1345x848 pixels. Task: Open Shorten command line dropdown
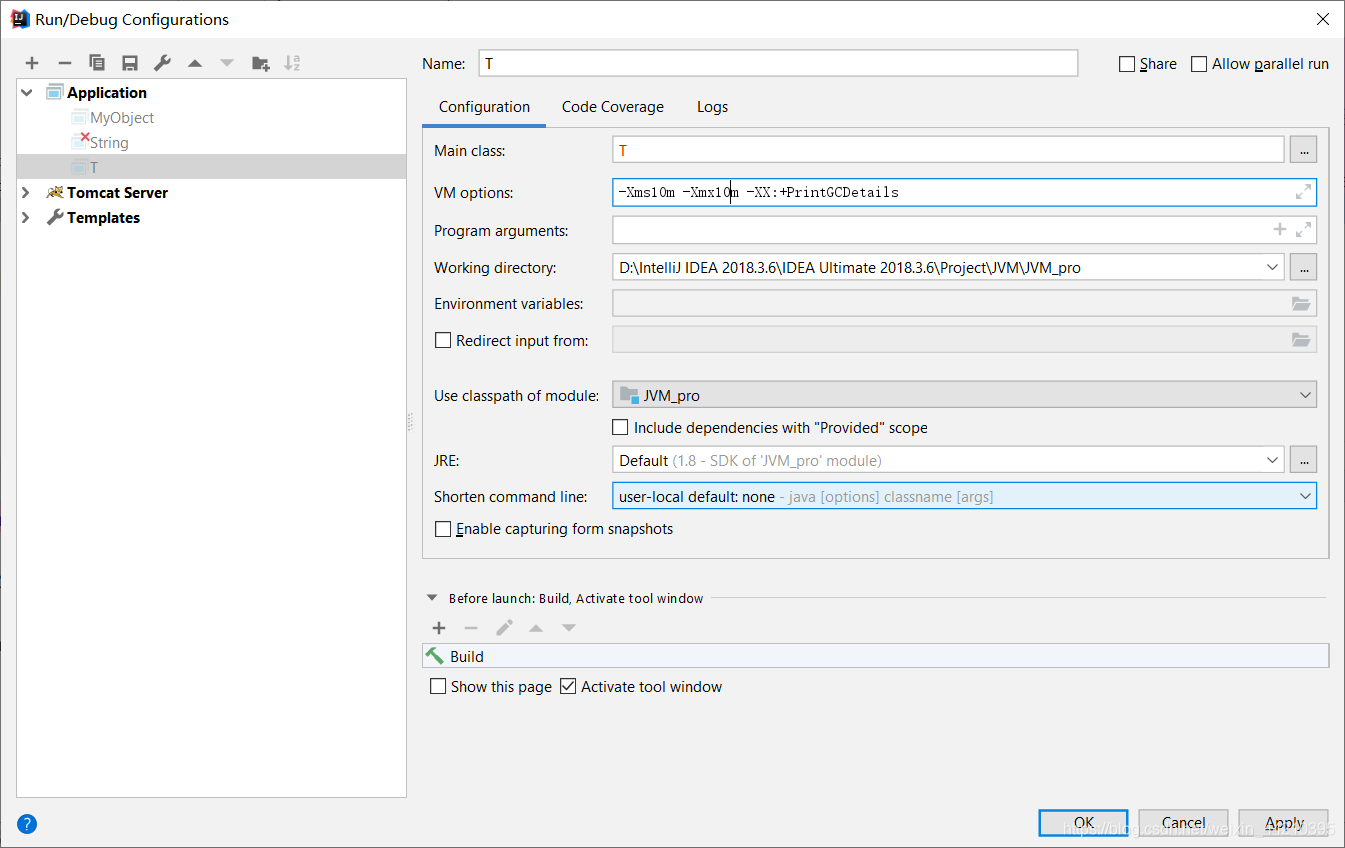[1305, 496]
